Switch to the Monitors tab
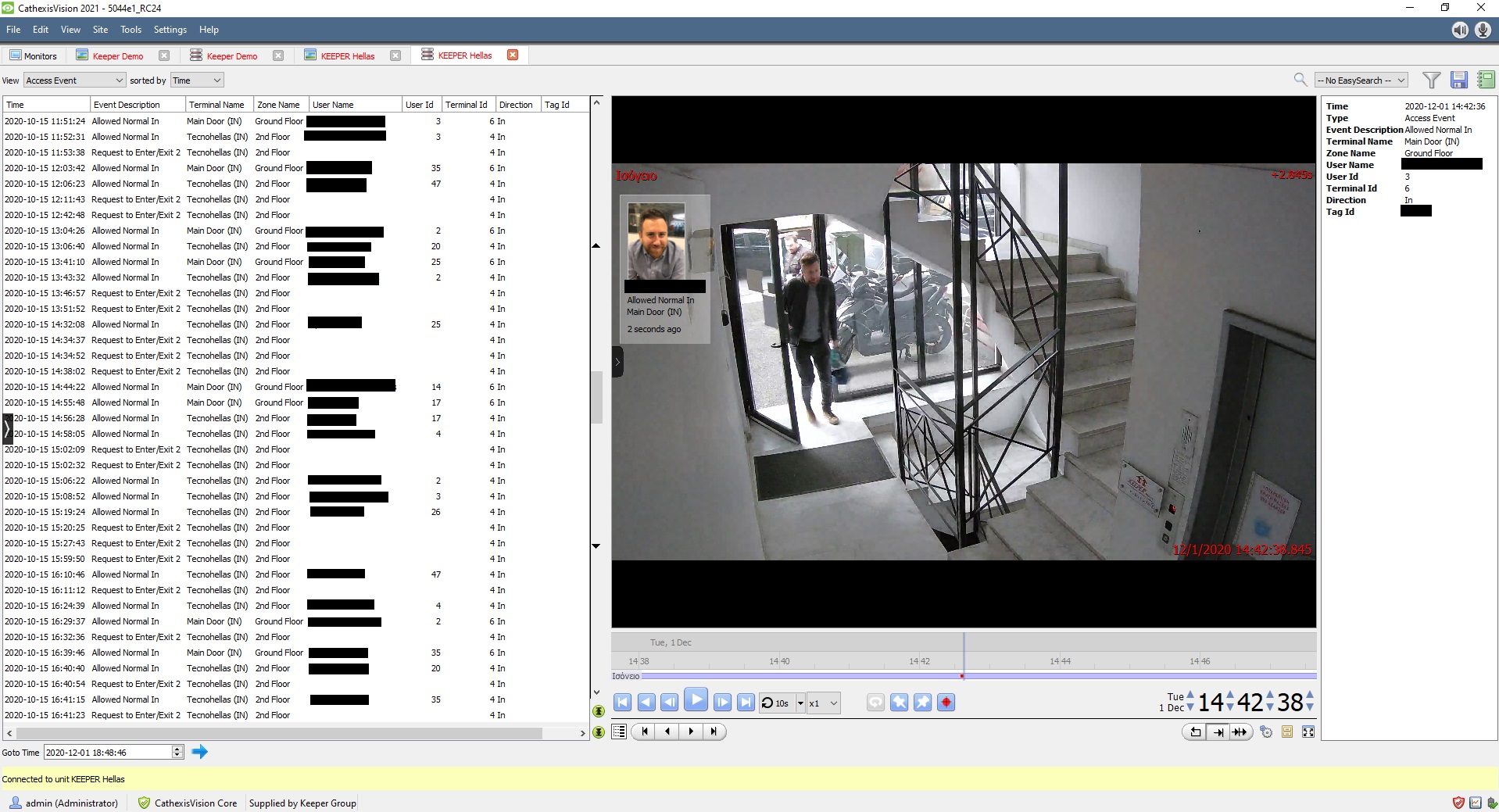The height and width of the screenshot is (812, 1499). (33, 55)
